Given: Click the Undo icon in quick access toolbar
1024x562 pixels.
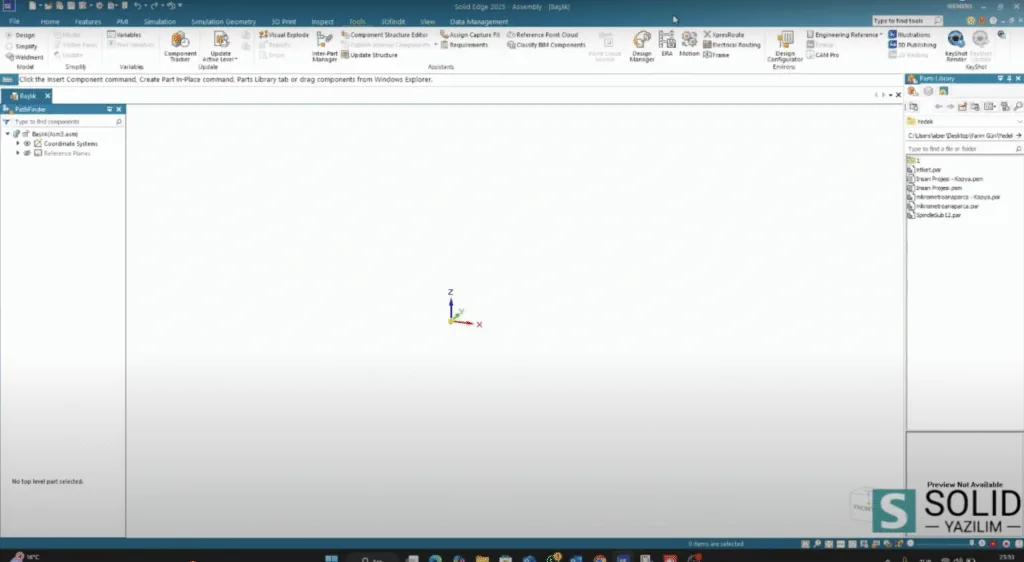Looking at the screenshot, I should tap(137, 6).
